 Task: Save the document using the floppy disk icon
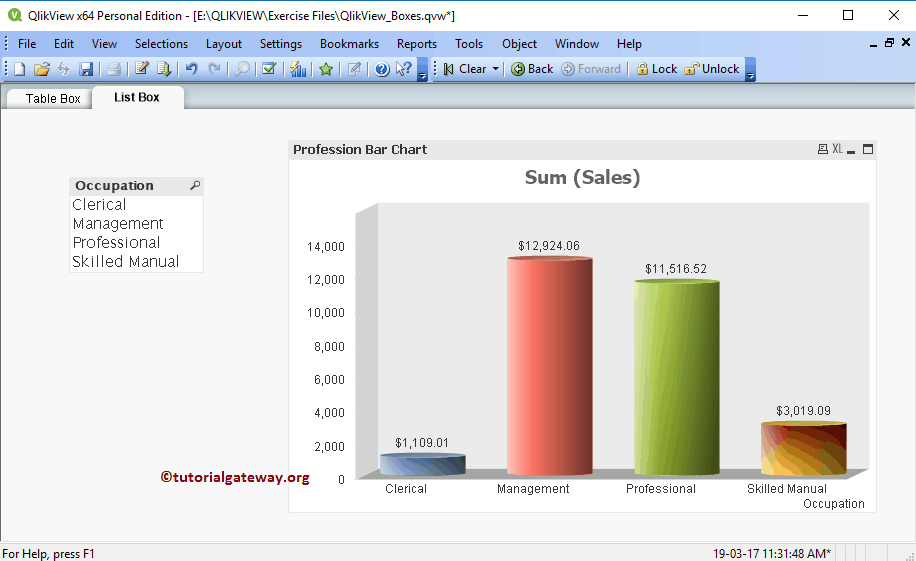click(87, 69)
